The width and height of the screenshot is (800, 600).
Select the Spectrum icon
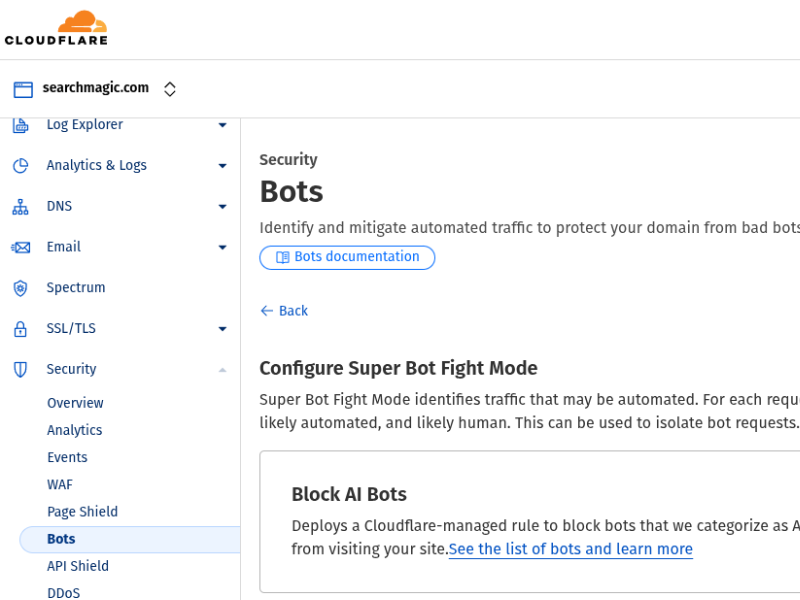coord(22,287)
